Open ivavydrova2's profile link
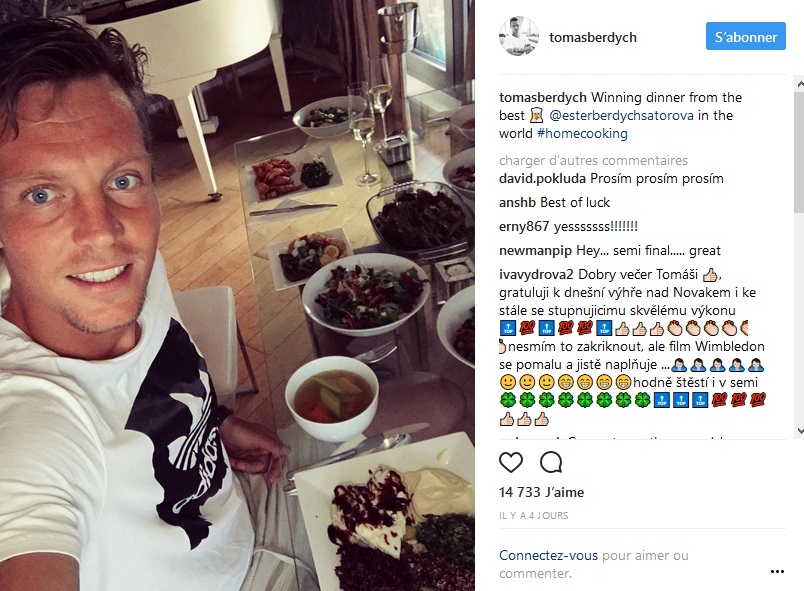The image size is (804, 591). click(536, 275)
